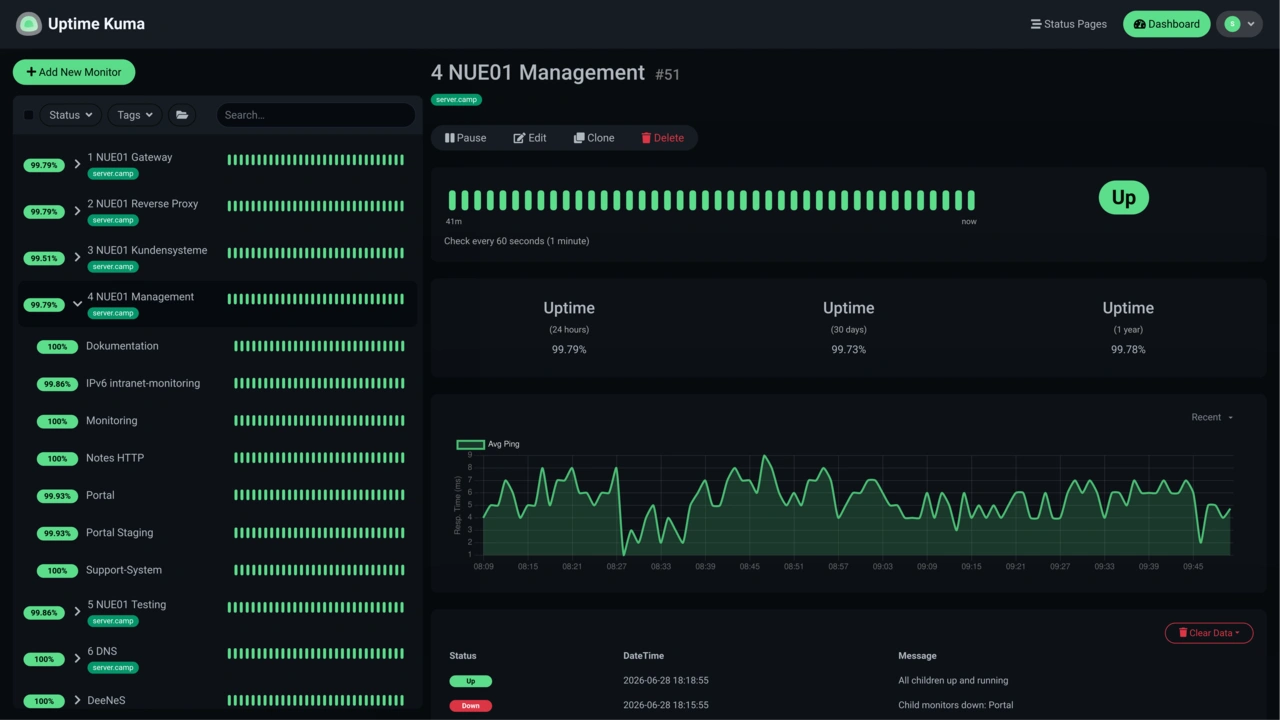1280x720 pixels.
Task: Click the Up status badge in events table
Action: coord(471,681)
